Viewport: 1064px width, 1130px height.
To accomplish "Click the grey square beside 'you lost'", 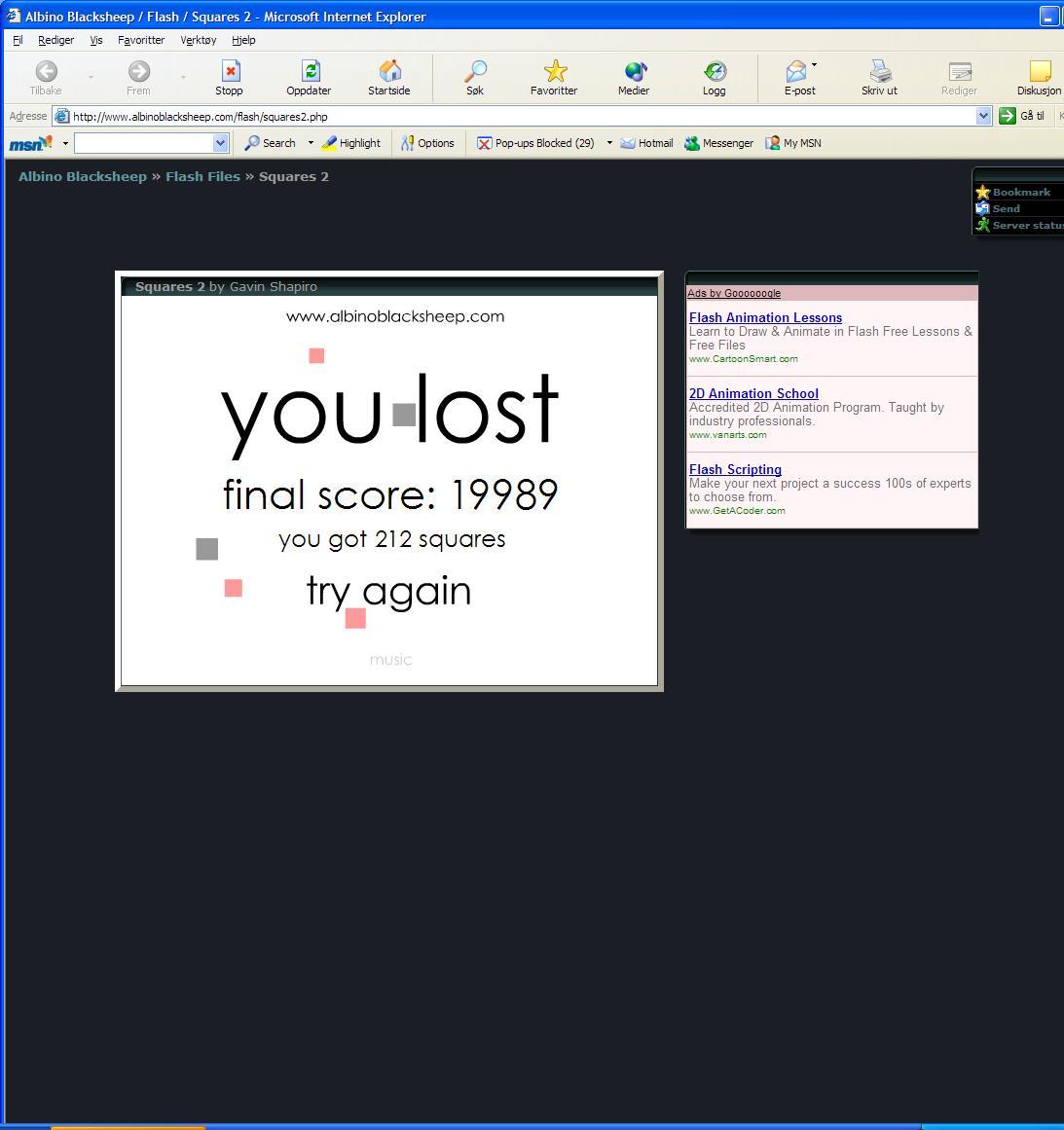I will pos(404,415).
